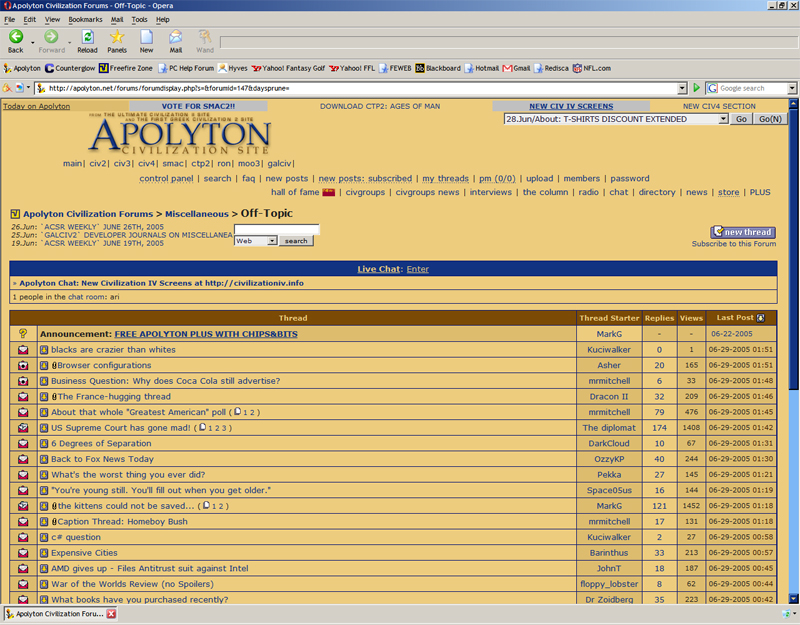Expand the address bar history dropdown
Viewport: 800px width, 625px height.
[682, 88]
